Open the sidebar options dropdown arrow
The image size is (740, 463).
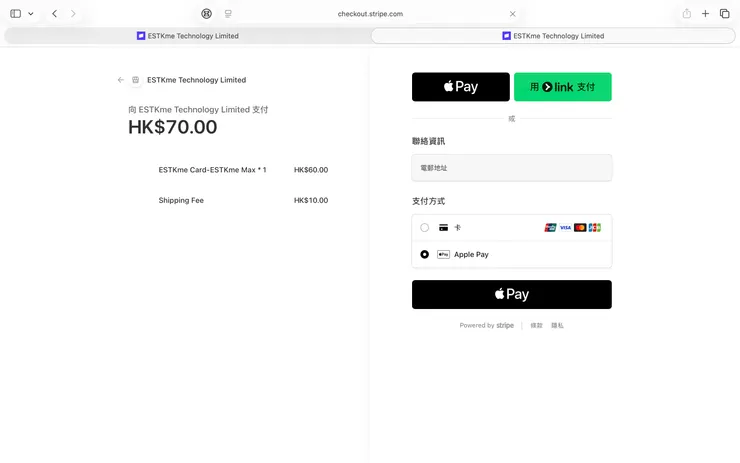click(x=31, y=14)
